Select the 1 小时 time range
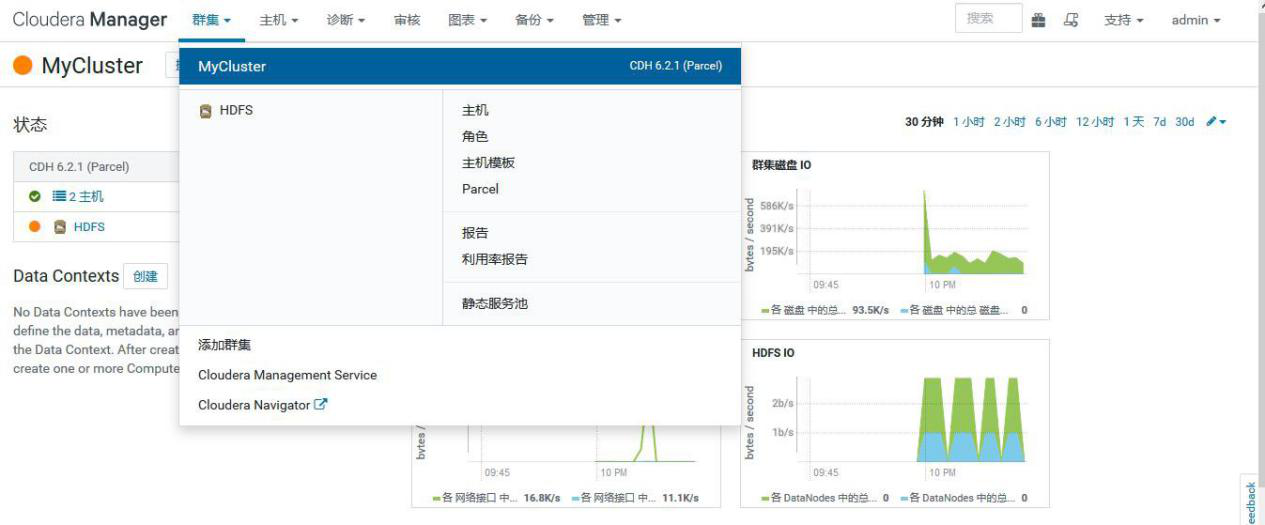The width and height of the screenshot is (1265, 525). (x=969, y=122)
